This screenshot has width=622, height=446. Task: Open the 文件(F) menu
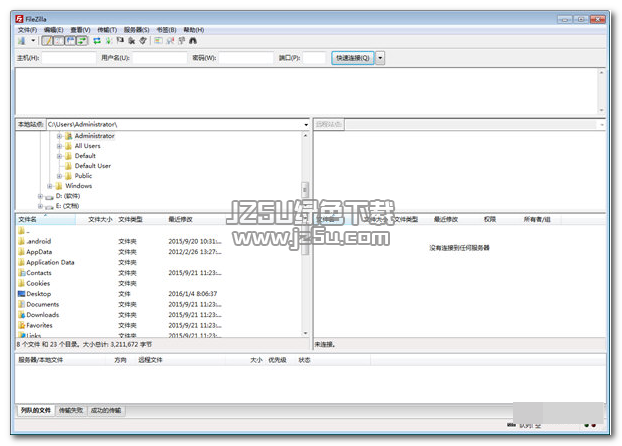[x=27, y=30]
